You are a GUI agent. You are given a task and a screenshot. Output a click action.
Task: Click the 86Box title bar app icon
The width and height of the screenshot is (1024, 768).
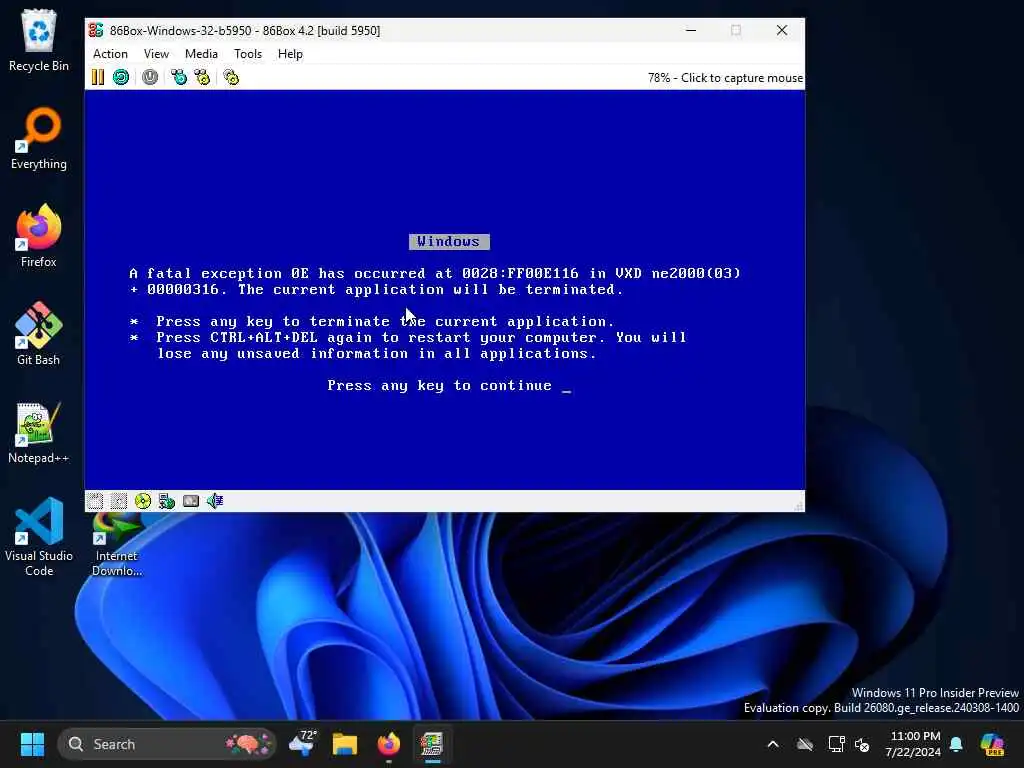tap(97, 30)
